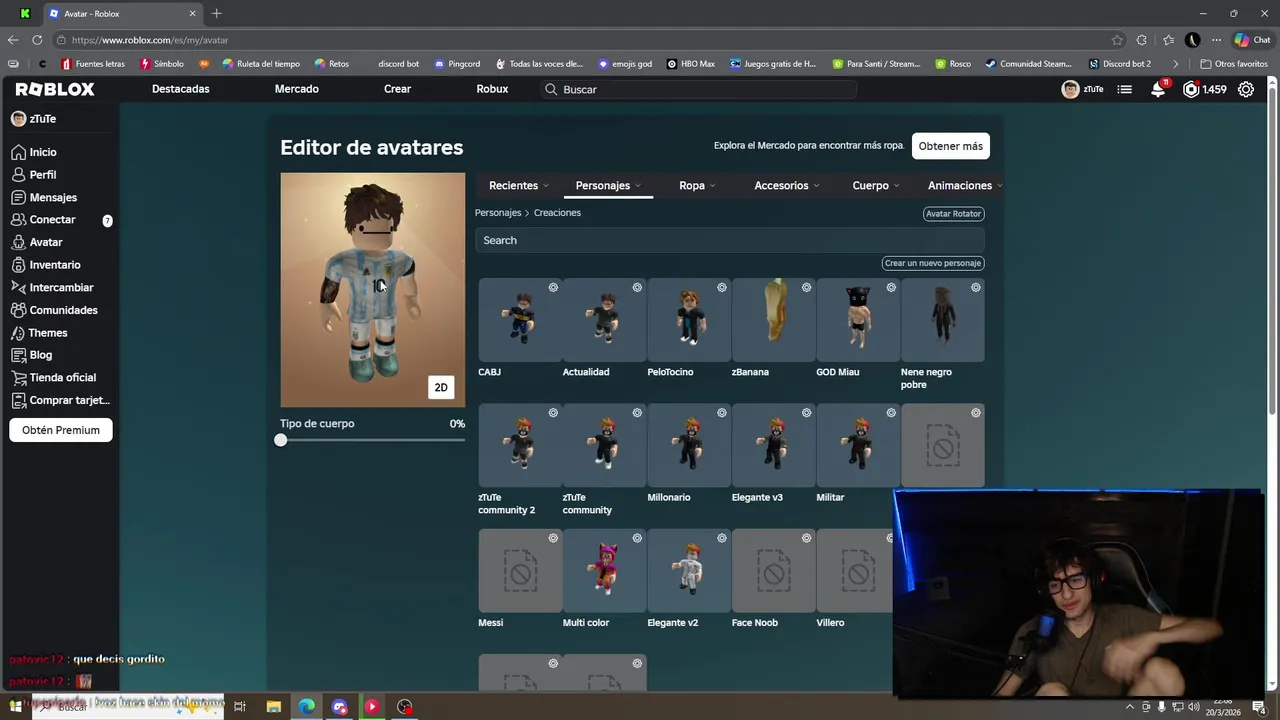Open Mercado in the top navigation
1280x720 pixels.
pyautogui.click(x=297, y=89)
